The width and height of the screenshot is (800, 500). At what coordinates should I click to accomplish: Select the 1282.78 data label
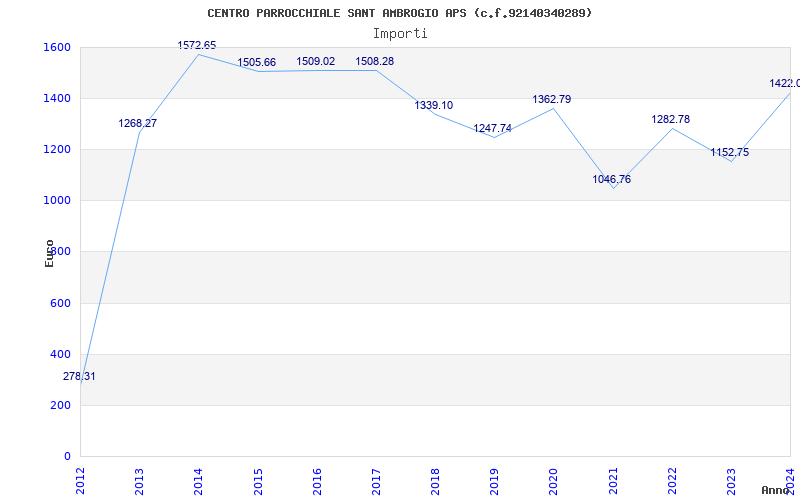[x=671, y=119]
